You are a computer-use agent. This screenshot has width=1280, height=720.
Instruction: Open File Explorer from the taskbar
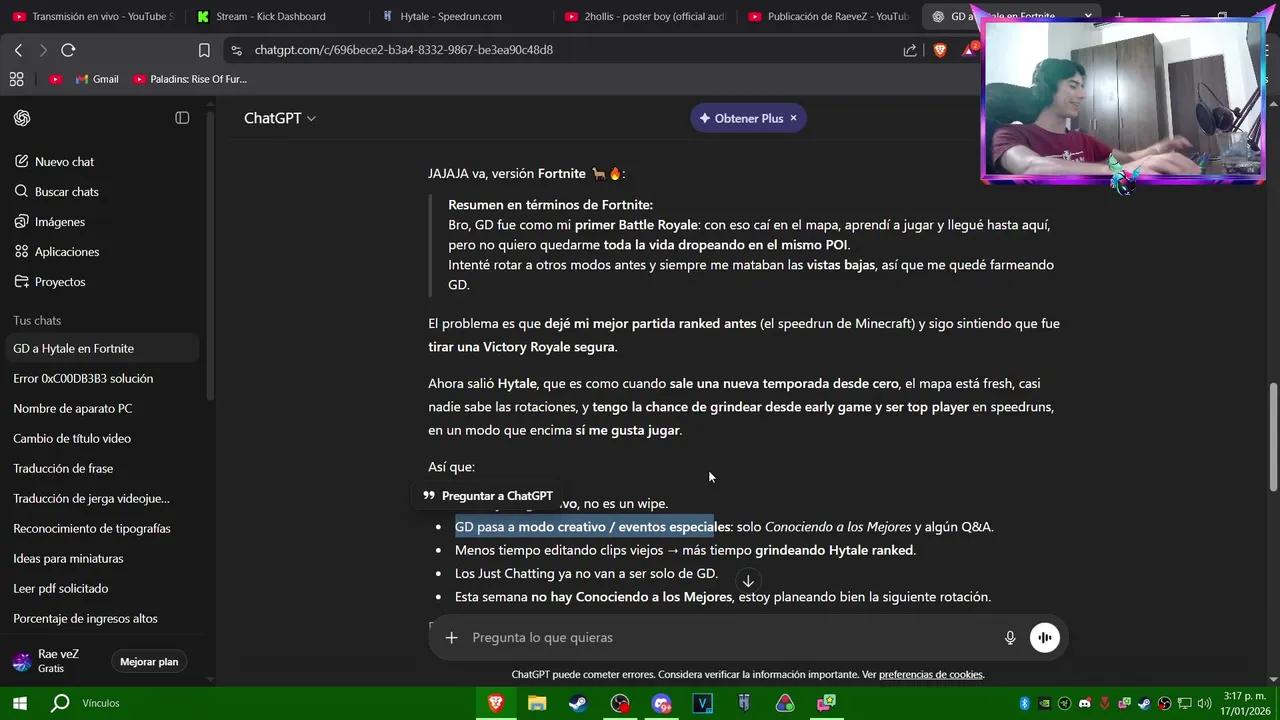coord(537,704)
